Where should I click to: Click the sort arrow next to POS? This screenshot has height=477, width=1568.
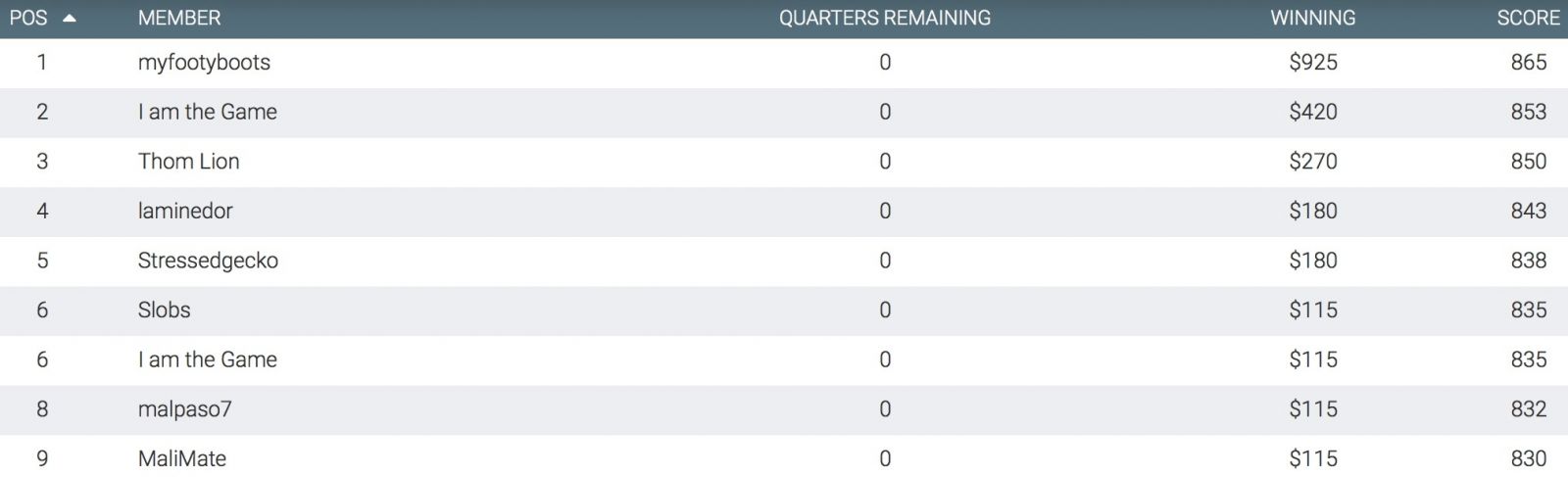tap(69, 19)
